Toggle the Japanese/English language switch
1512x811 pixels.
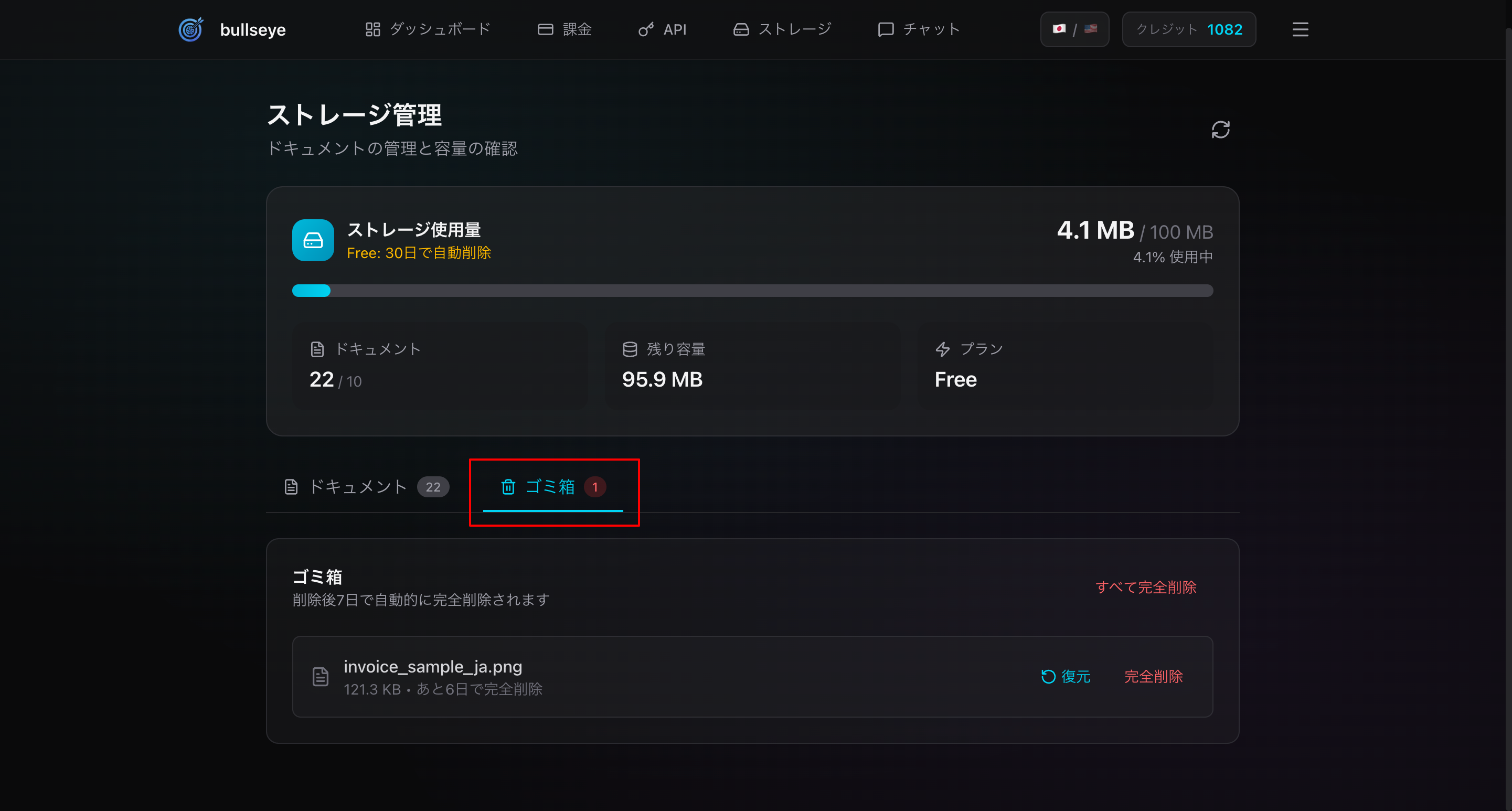click(1074, 29)
